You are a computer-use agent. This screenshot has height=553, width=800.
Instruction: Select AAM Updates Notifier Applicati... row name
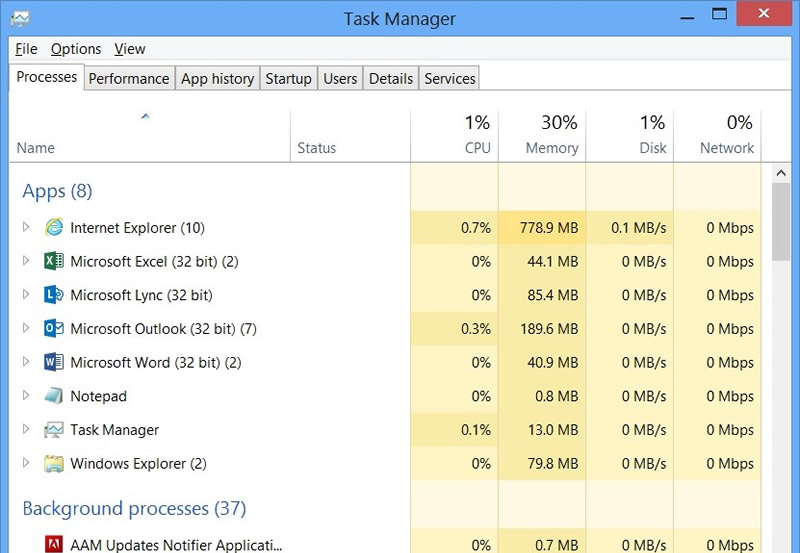(x=176, y=545)
